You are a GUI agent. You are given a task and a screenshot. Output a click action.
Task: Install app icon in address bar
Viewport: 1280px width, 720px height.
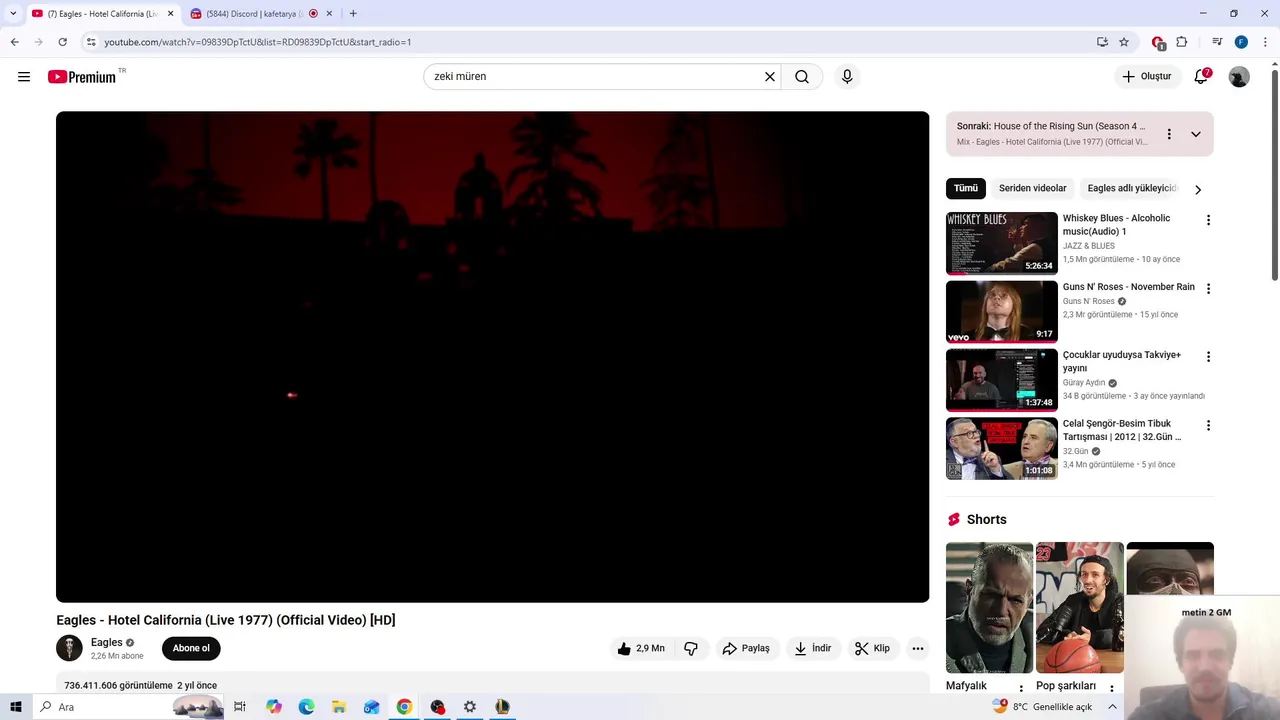tap(1102, 42)
